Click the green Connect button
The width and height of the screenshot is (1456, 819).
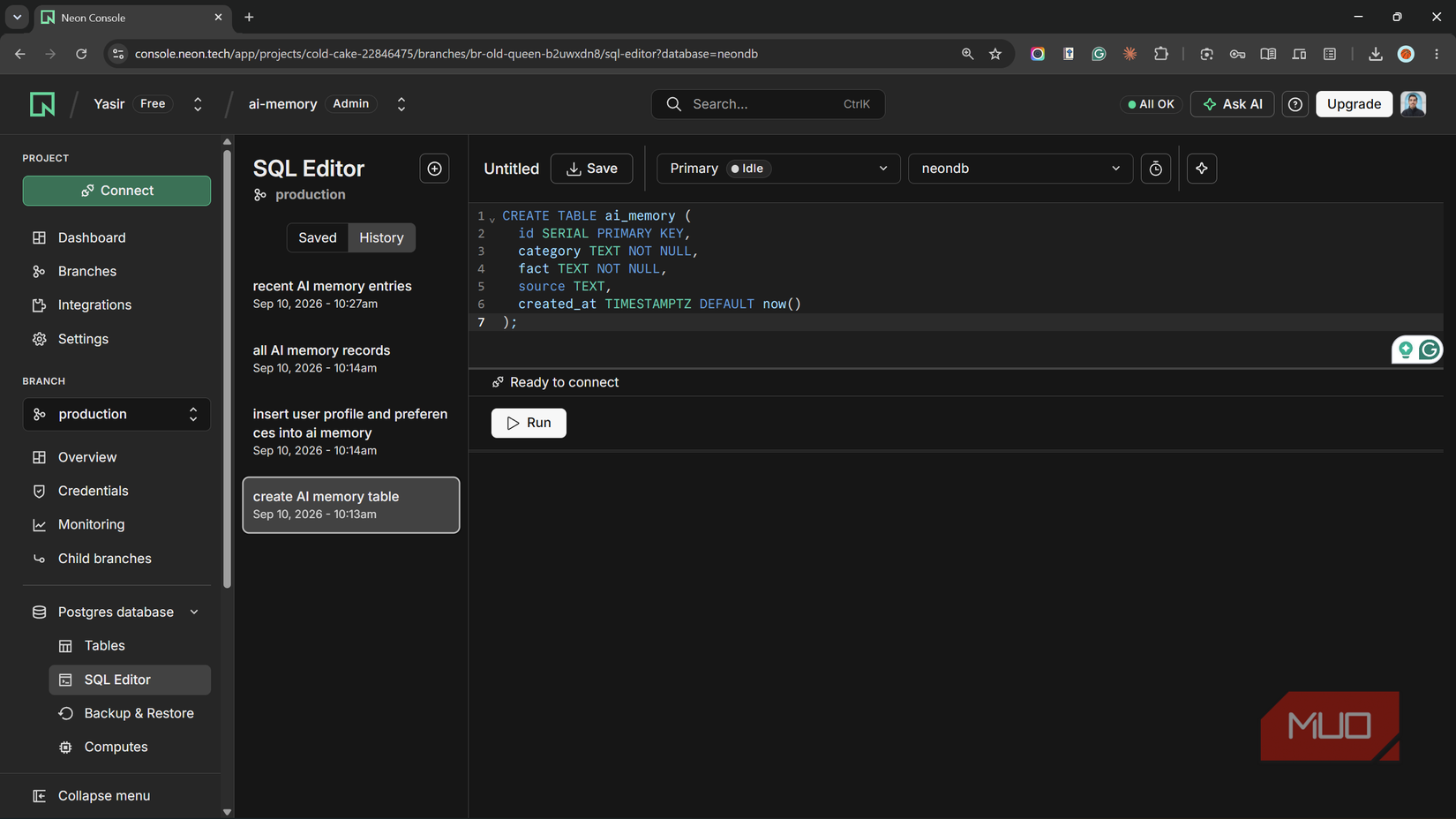(x=116, y=191)
